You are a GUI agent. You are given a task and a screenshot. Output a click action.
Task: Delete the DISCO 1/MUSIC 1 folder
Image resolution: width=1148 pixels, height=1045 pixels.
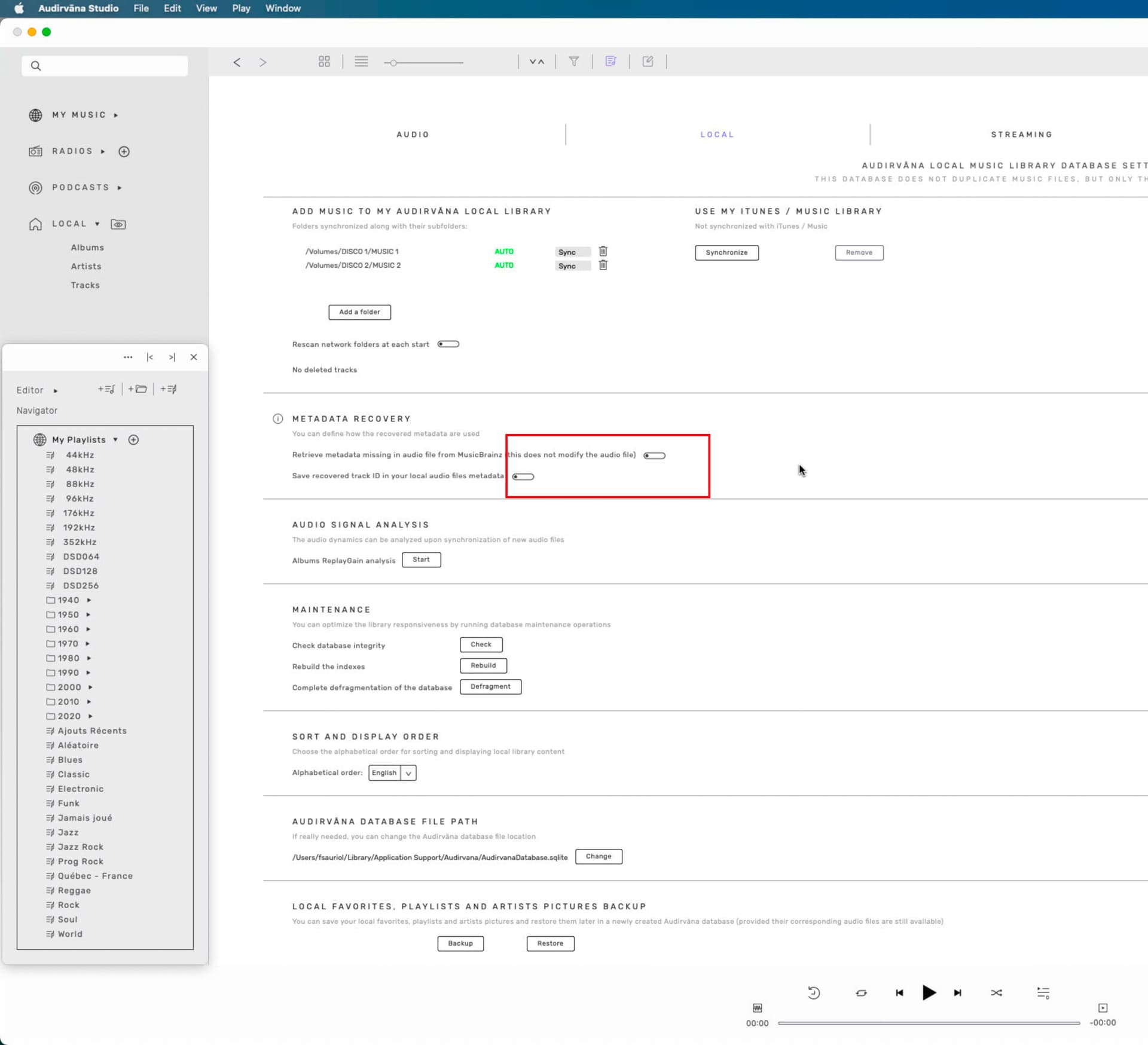pos(603,251)
